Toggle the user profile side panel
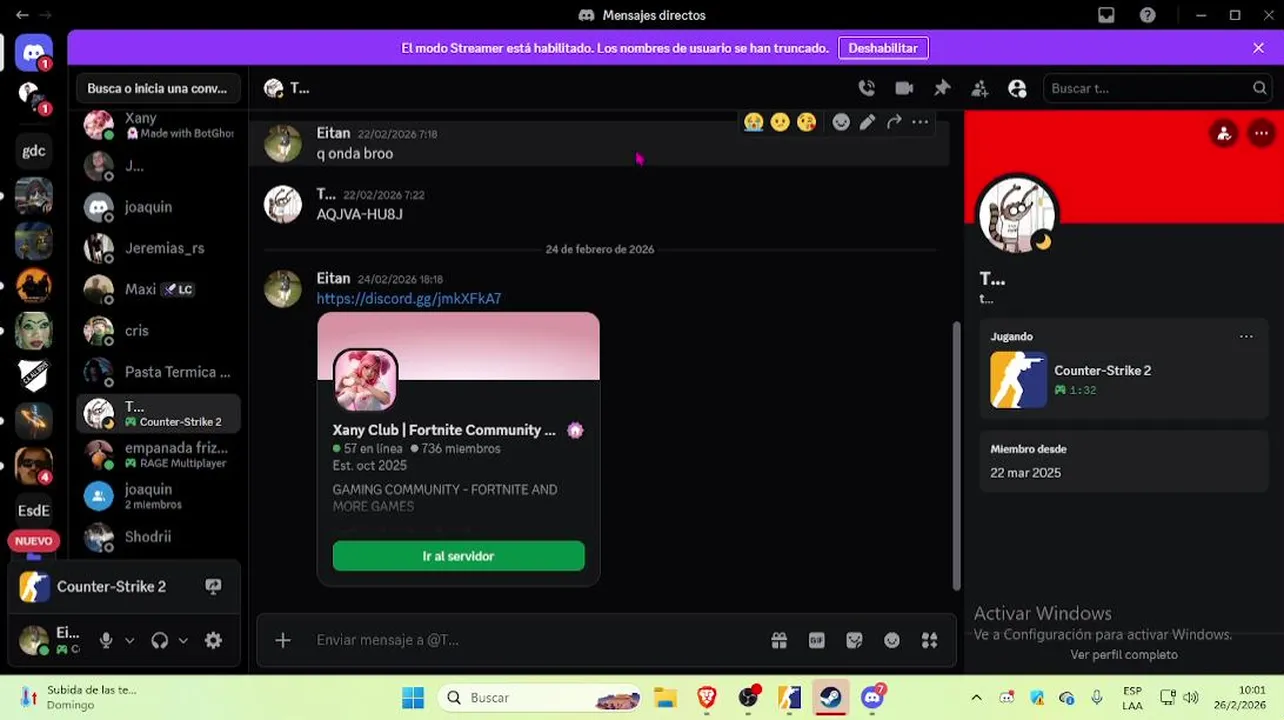 (x=1018, y=88)
